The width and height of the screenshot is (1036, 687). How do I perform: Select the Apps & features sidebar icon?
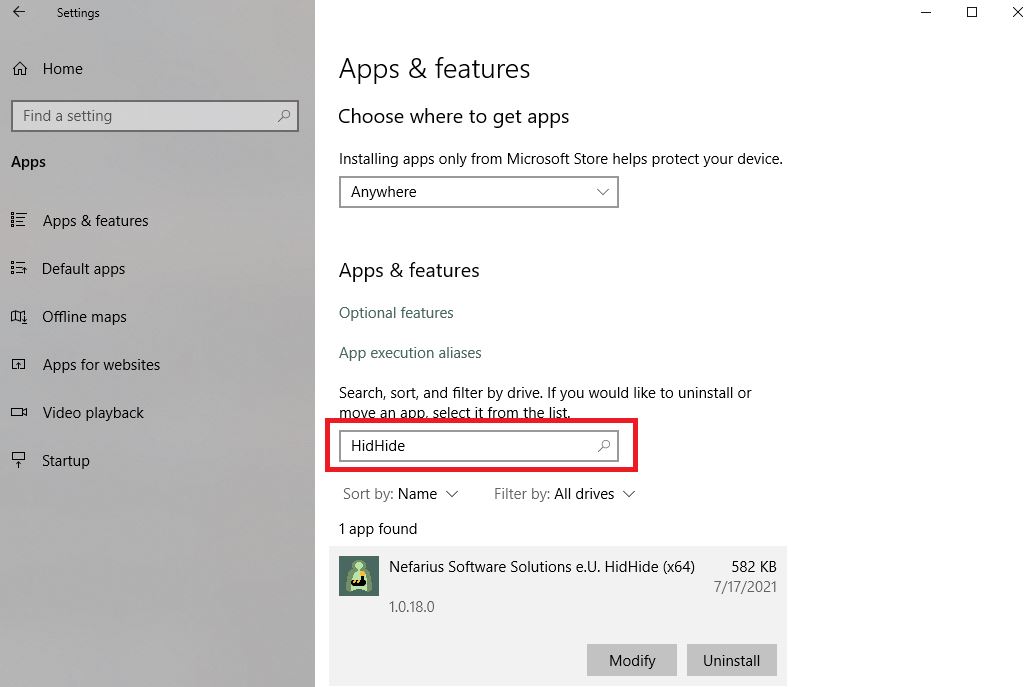21,221
